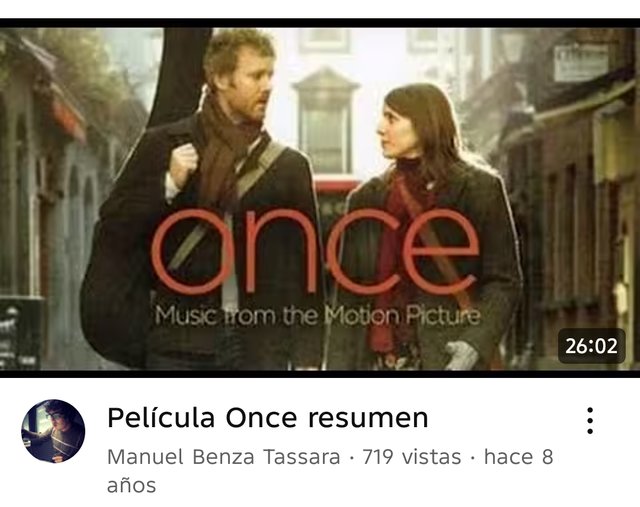Click the 26:02 duration badge
This screenshot has height=507, width=640.
[591, 346]
